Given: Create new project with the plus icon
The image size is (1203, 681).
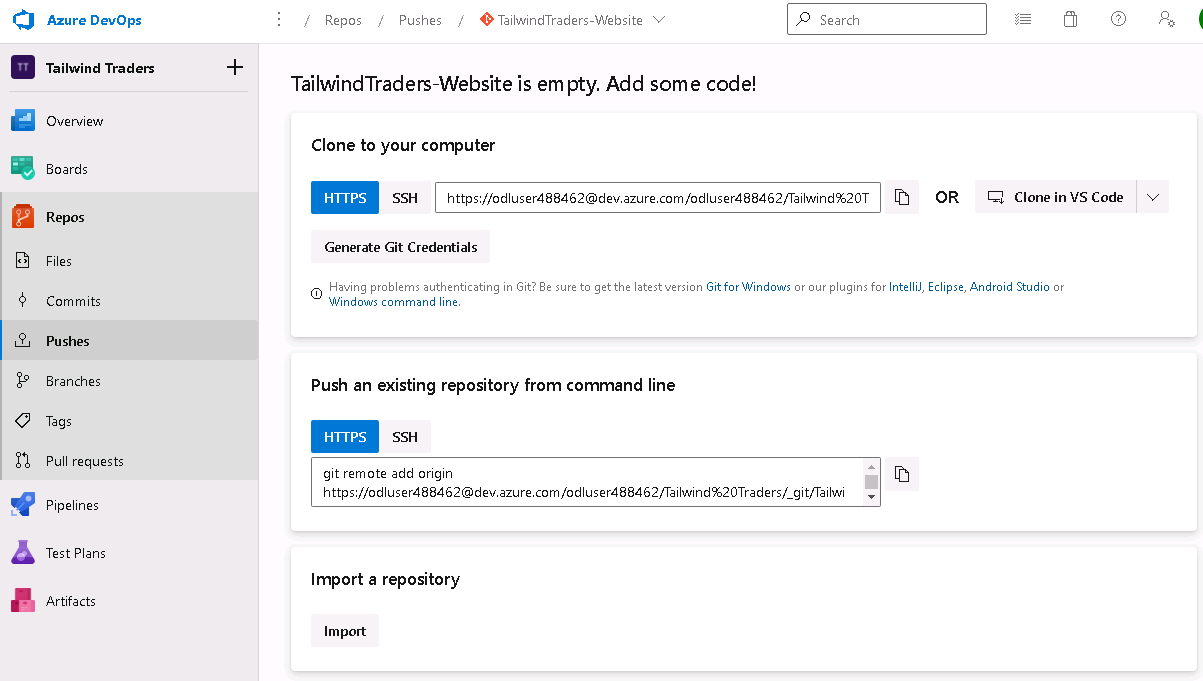Looking at the screenshot, I should 234,67.
